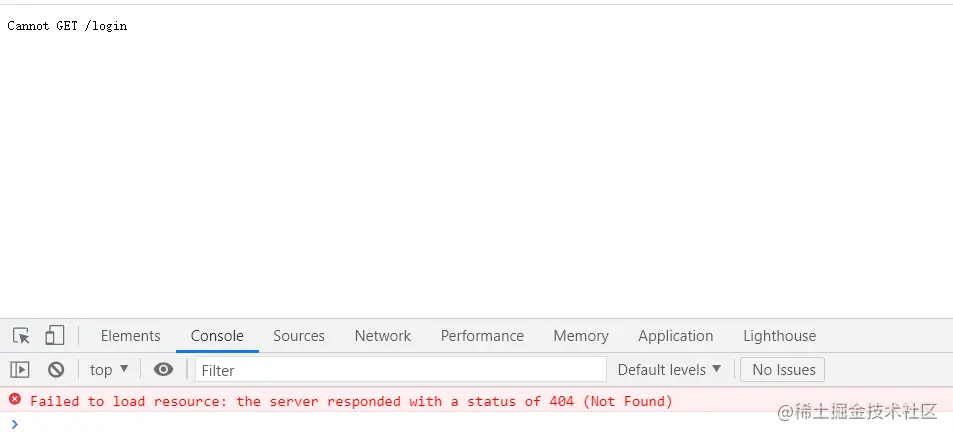953x437 pixels.
Task: Open the top JavaScript context dropdown
Action: pos(109,370)
